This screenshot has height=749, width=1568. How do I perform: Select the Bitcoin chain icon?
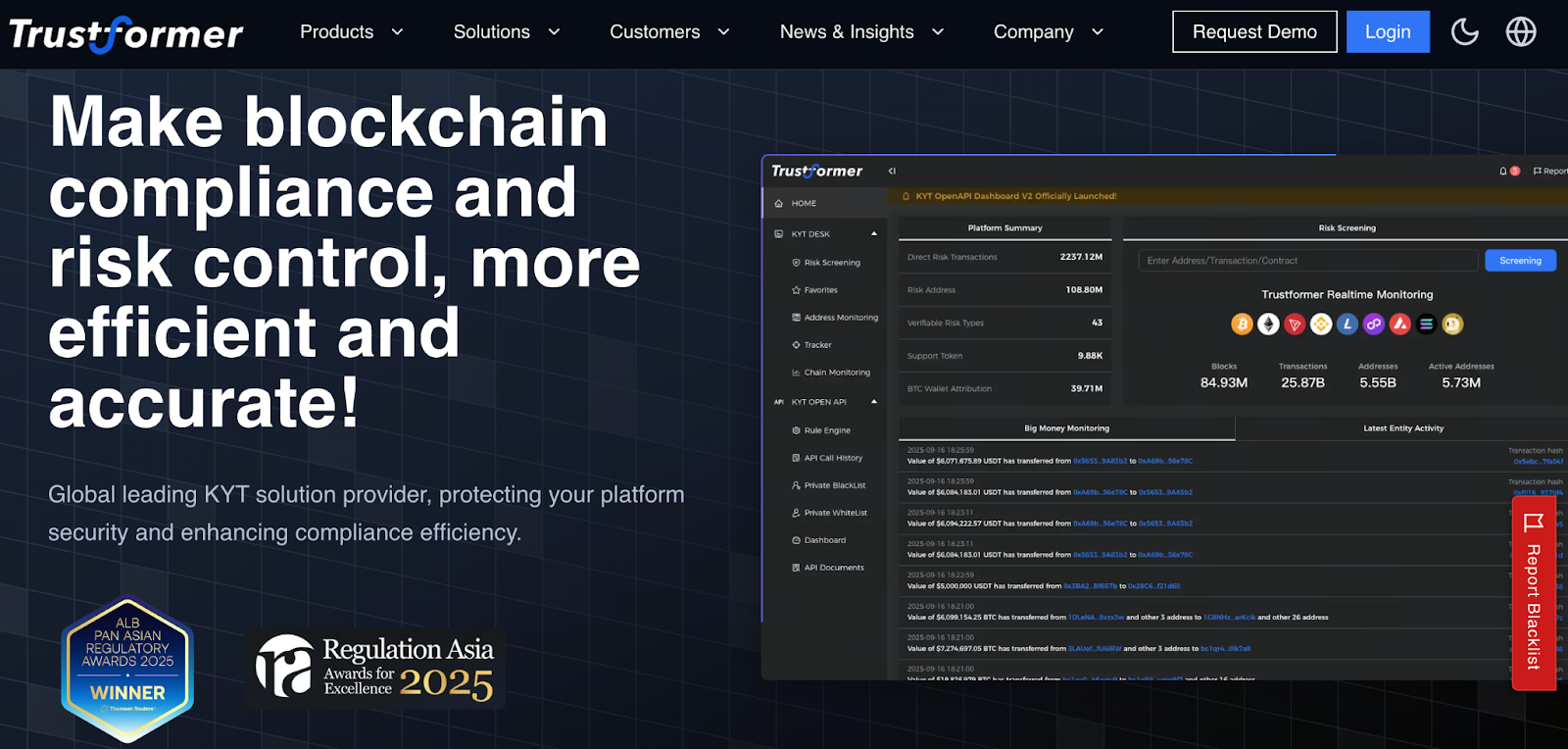pyautogui.click(x=1242, y=324)
